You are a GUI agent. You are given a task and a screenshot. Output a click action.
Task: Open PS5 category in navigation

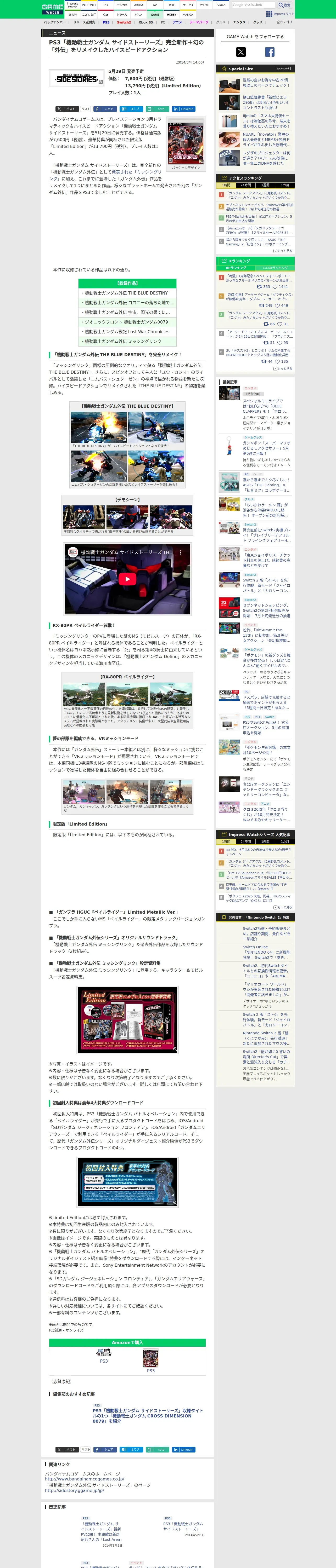point(106,22)
